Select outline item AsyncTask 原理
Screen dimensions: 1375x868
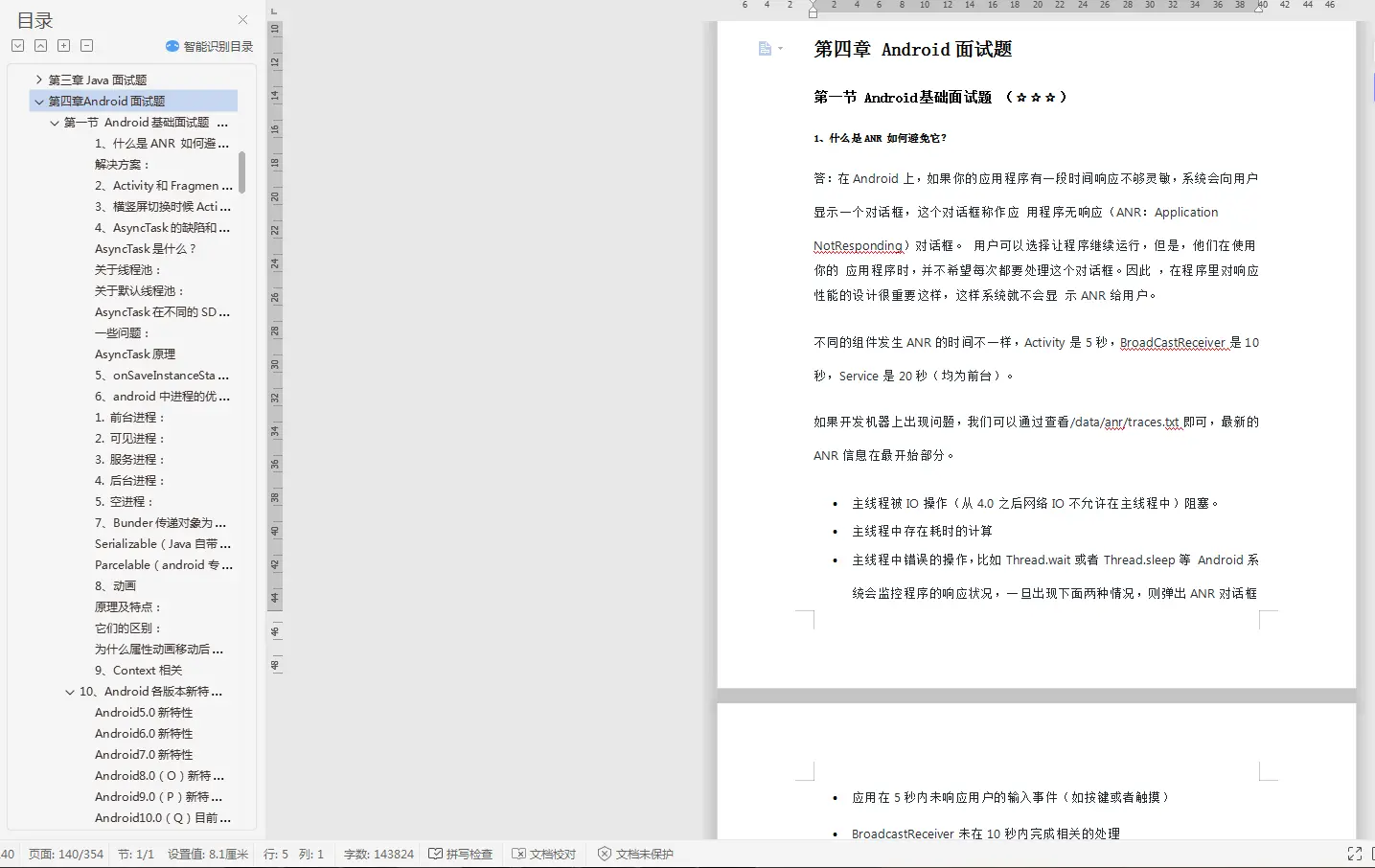point(135,354)
